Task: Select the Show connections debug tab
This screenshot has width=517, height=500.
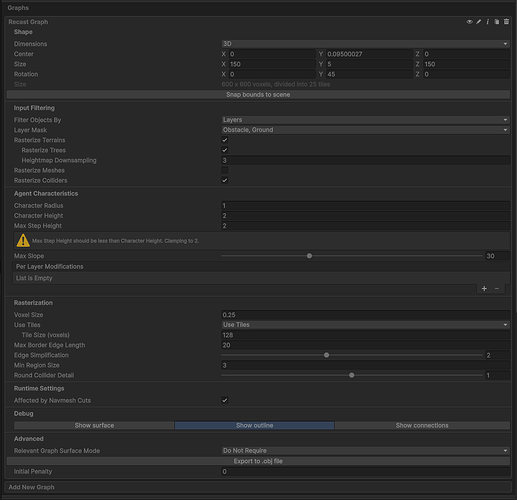Action: (422, 426)
